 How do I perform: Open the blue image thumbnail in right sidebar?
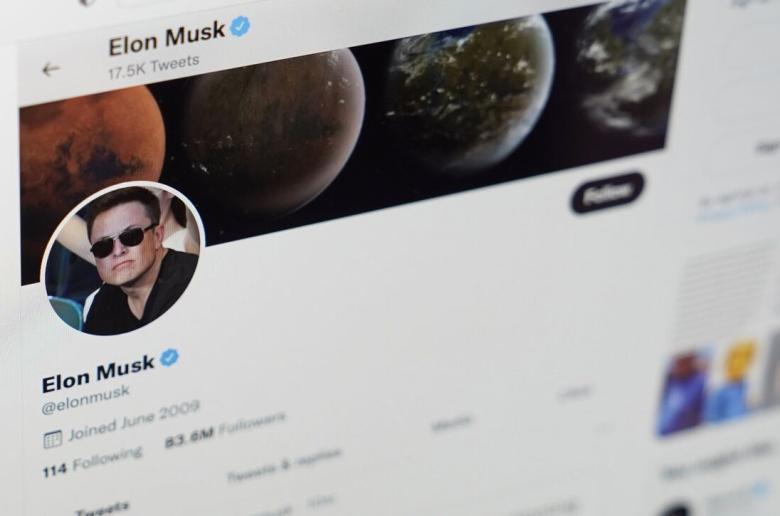coord(684,392)
